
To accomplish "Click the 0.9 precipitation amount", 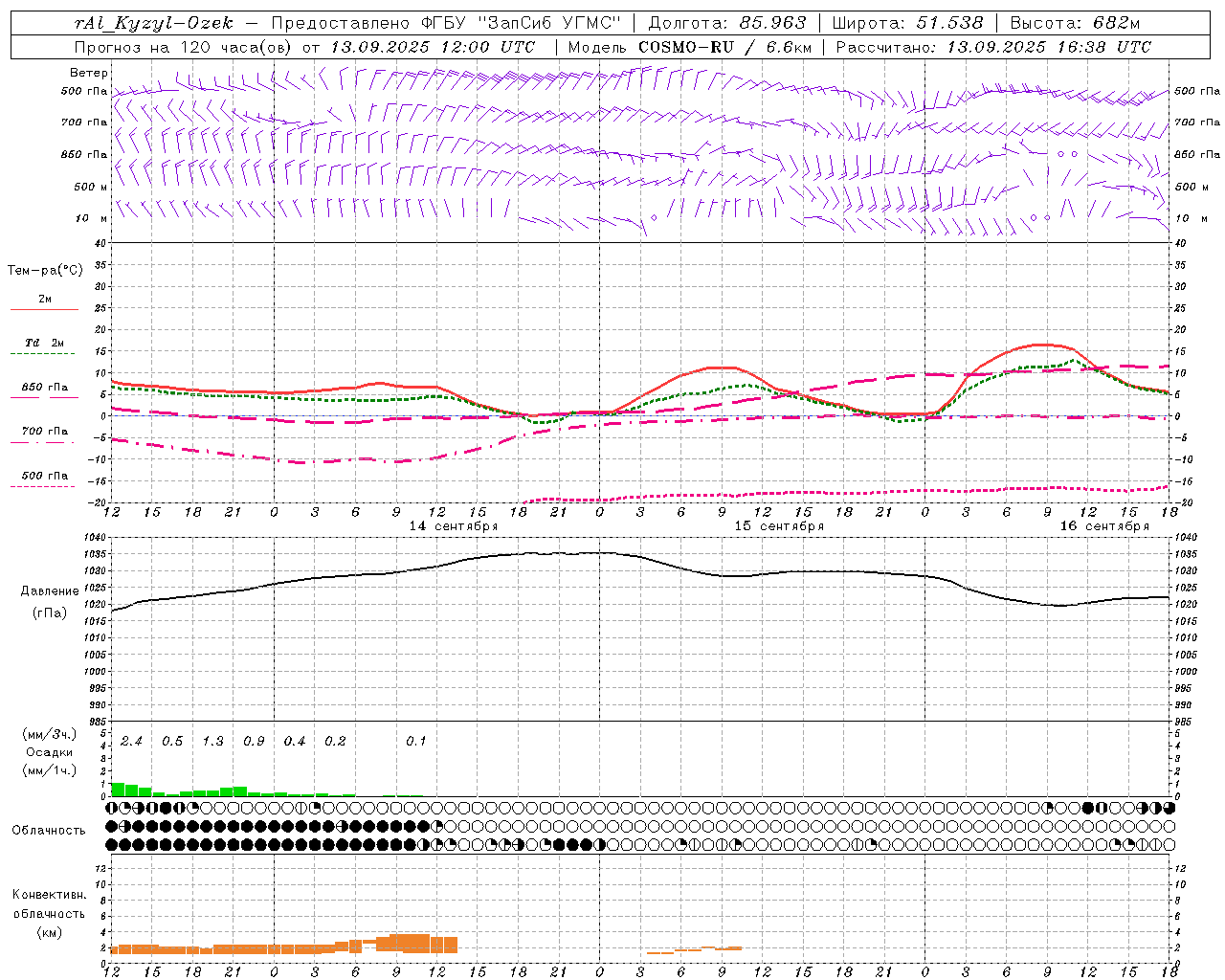I will [x=254, y=742].
